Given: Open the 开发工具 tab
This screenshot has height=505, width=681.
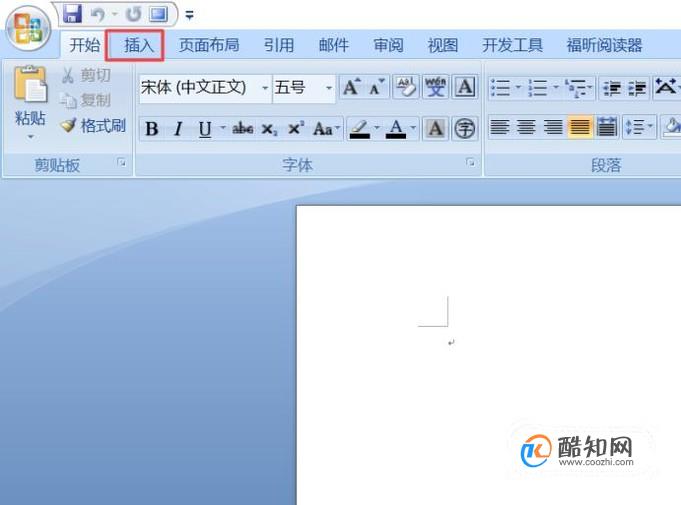Looking at the screenshot, I should [512, 45].
